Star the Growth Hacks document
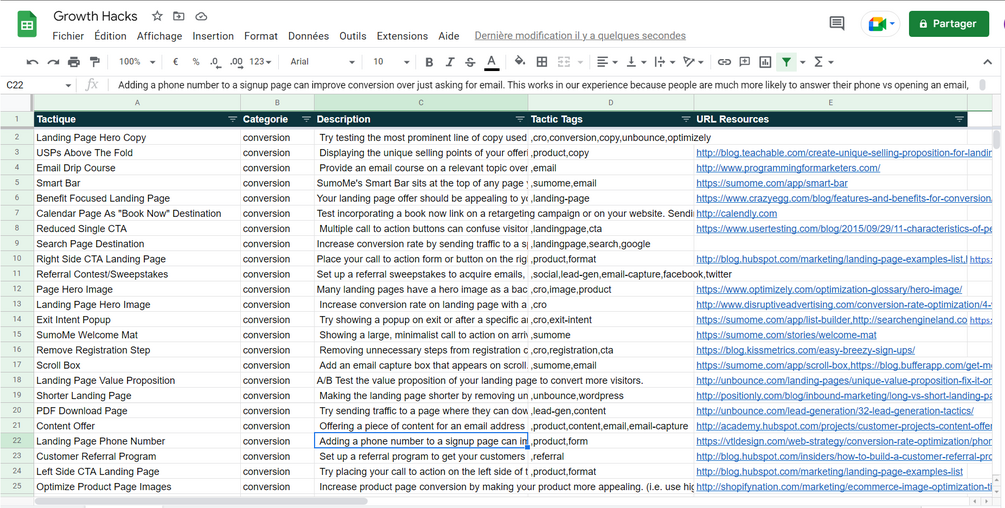Viewport: 1005px width, 508px height. coord(157,16)
